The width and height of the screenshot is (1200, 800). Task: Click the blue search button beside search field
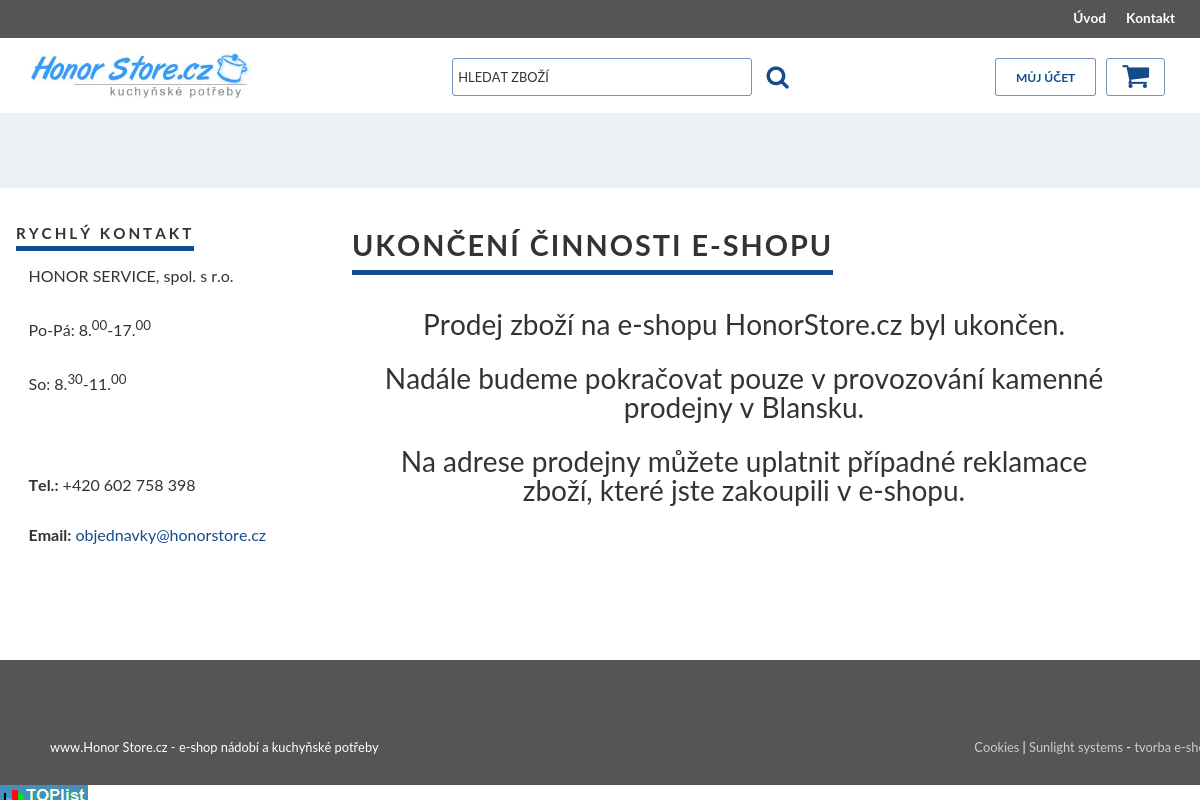pyautogui.click(x=777, y=76)
